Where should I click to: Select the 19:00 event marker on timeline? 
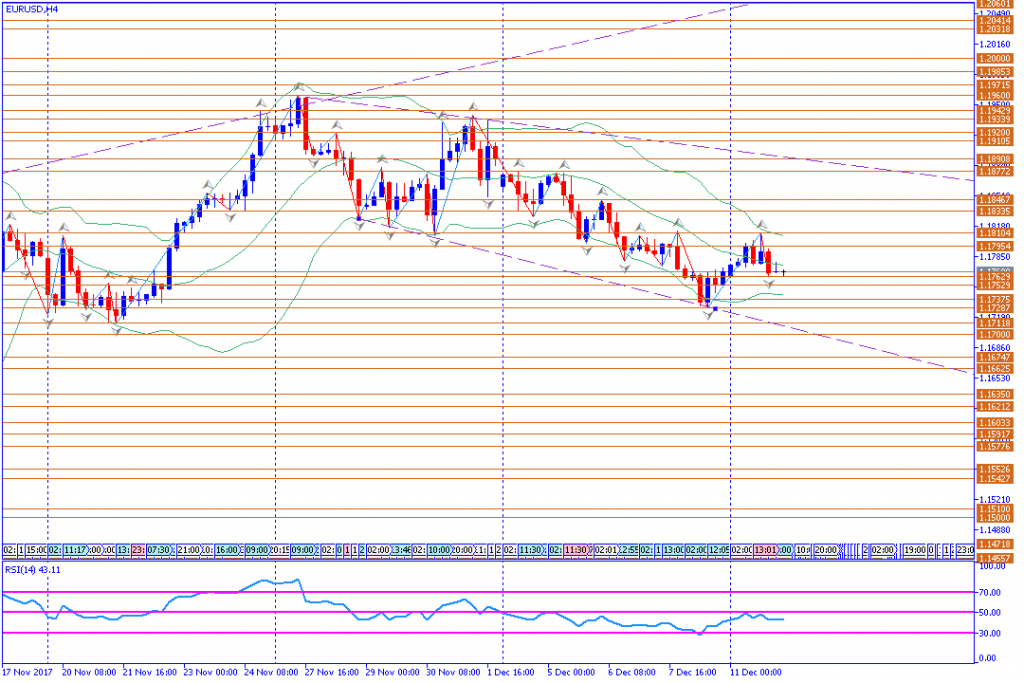coord(914,550)
